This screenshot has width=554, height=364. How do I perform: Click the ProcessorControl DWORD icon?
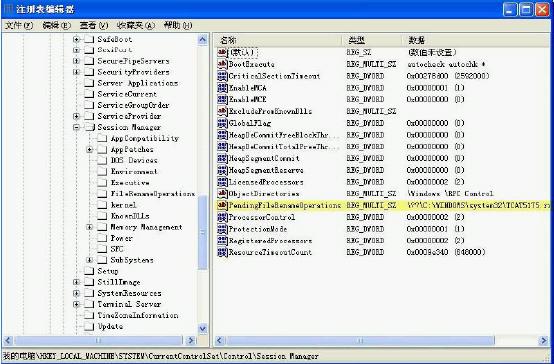(x=222, y=217)
